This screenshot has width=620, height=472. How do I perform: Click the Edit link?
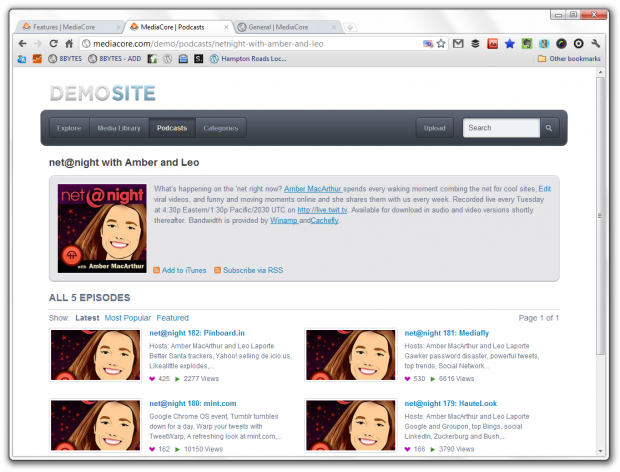[x=544, y=189]
